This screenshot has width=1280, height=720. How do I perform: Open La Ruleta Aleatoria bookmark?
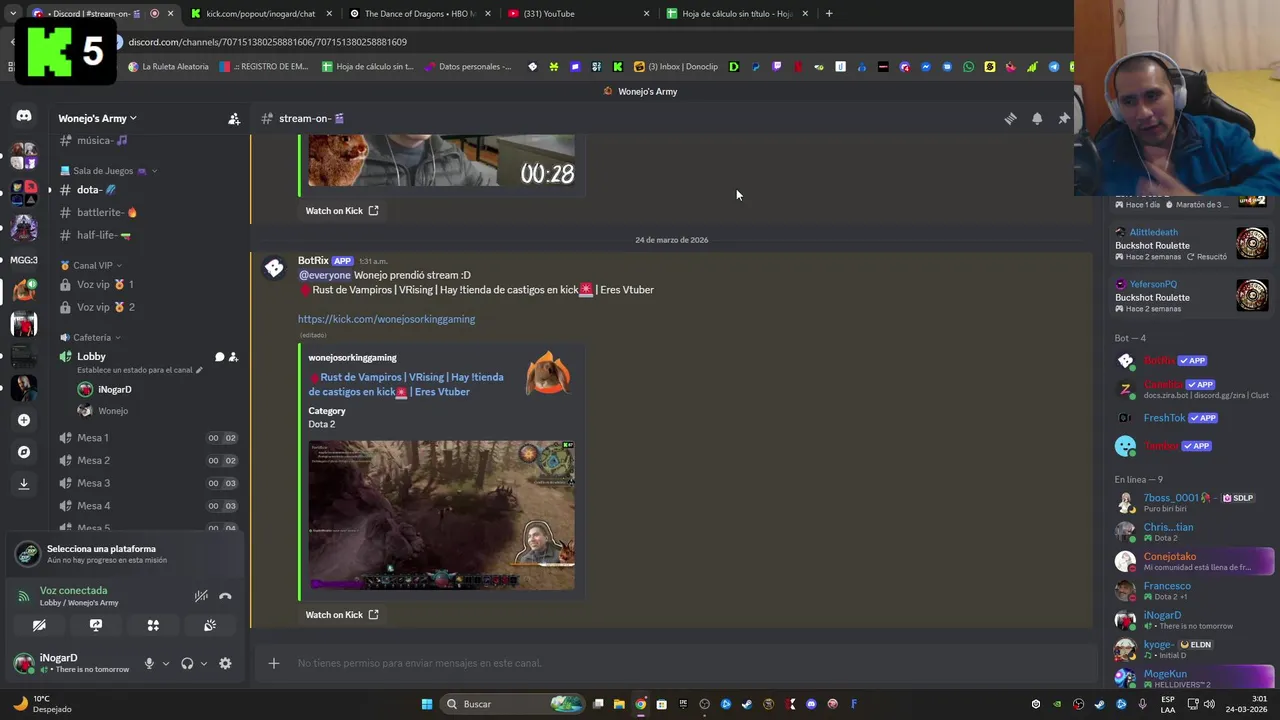(x=169, y=67)
